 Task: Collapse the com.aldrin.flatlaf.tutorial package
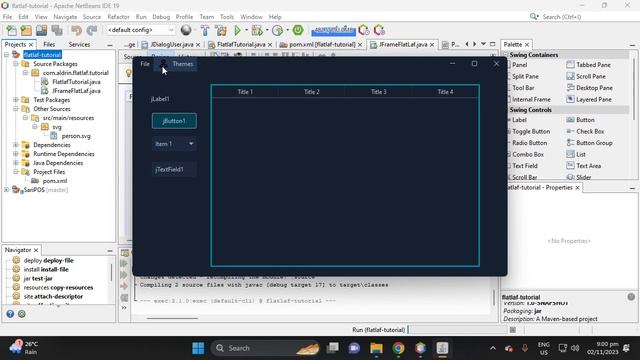tap(25, 73)
